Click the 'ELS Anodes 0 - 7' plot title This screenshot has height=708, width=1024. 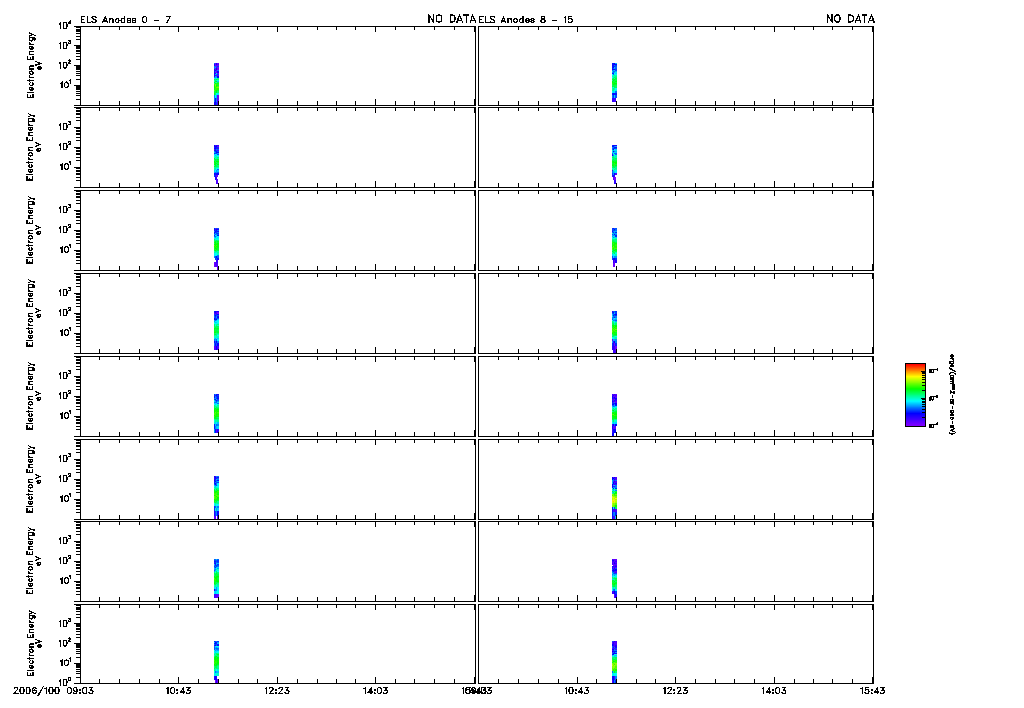pyautogui.click(x=125, y=20)
